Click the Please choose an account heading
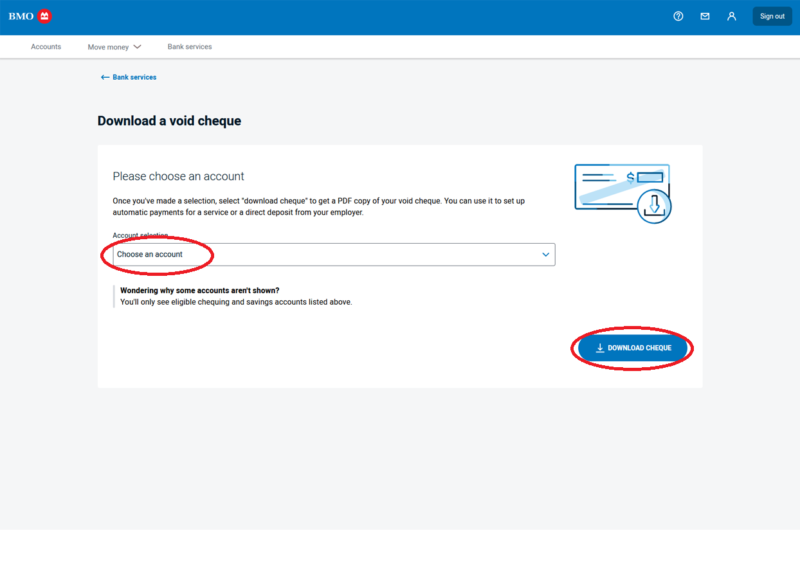The height and width of the screenshot is (571, 800). [178, 176]
